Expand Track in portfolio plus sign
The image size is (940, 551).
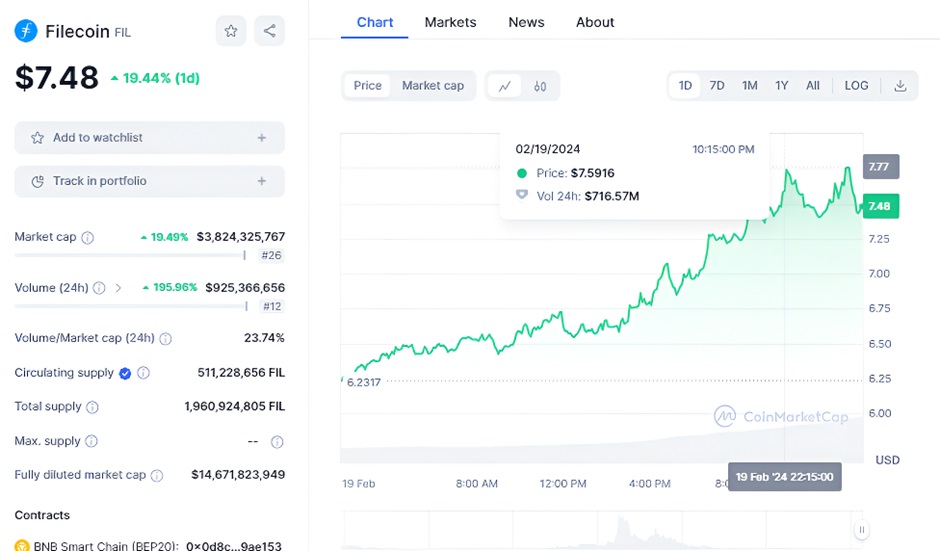(x=262, y=181)
